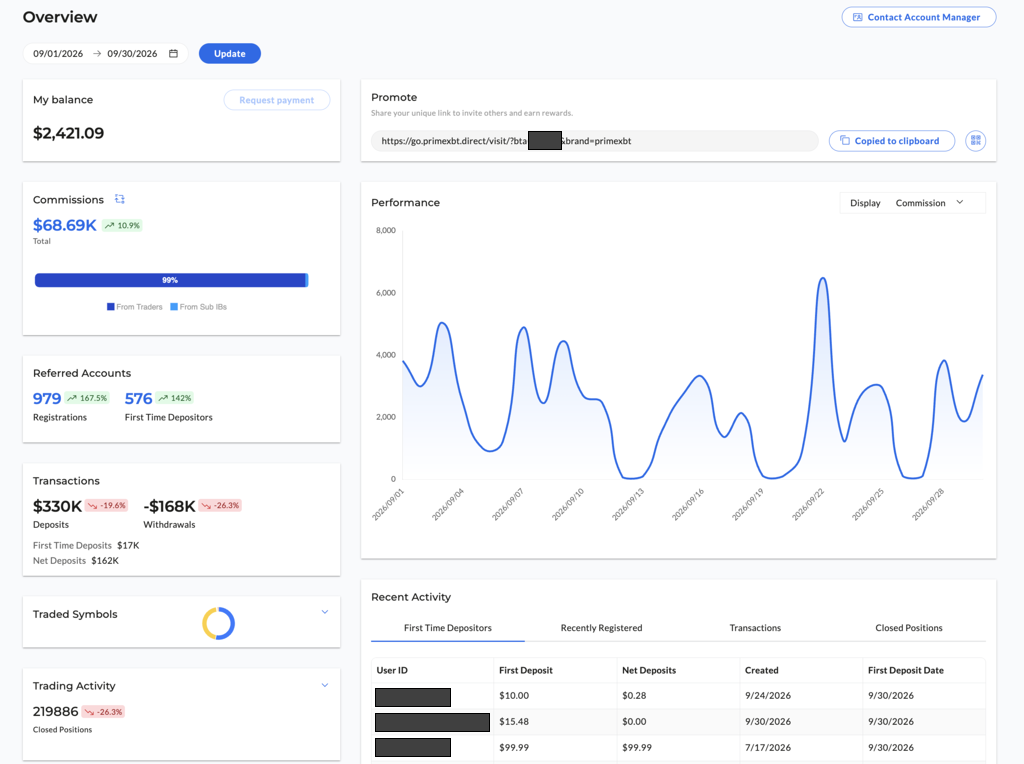Click the -26.3% withdrawals change badge
1024x764 pixels.
[220, 505]
